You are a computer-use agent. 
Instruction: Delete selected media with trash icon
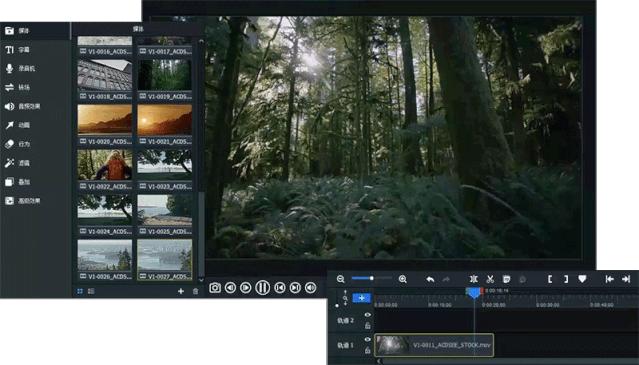(196, 291)
